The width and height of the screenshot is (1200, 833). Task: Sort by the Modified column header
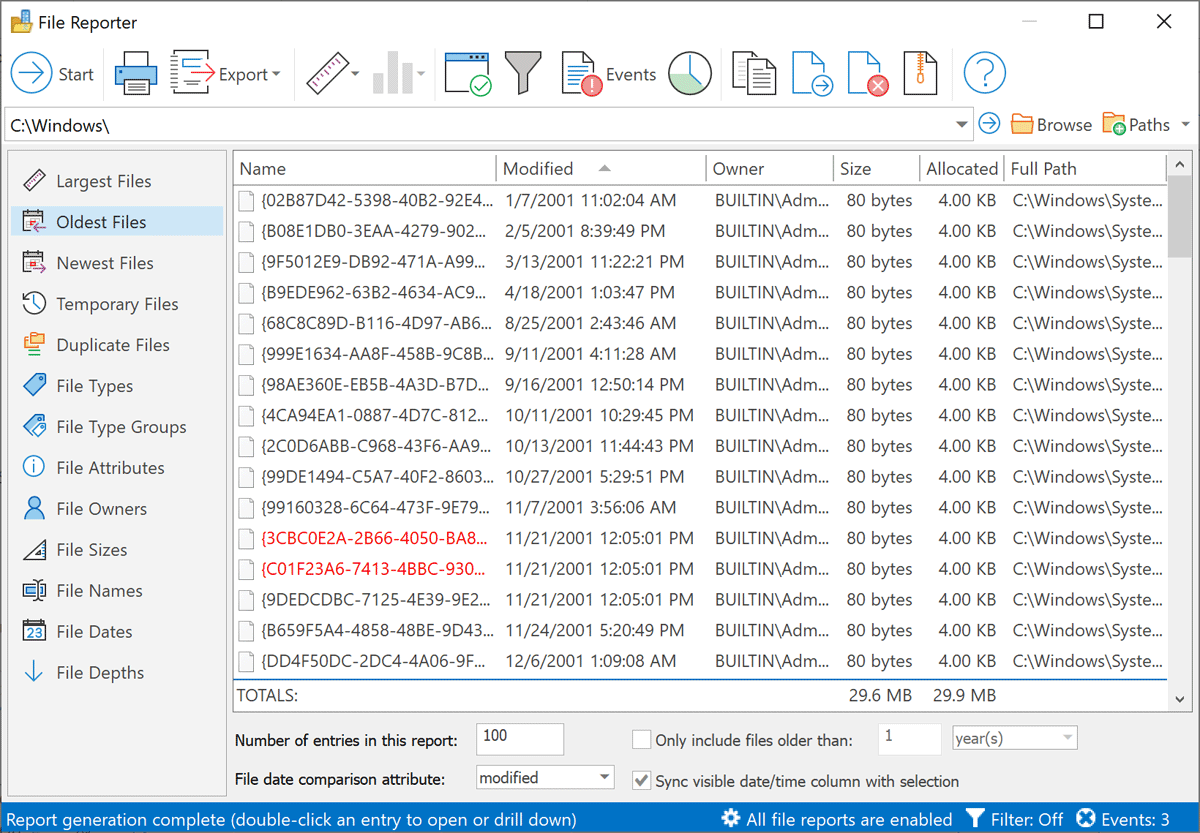601,169
